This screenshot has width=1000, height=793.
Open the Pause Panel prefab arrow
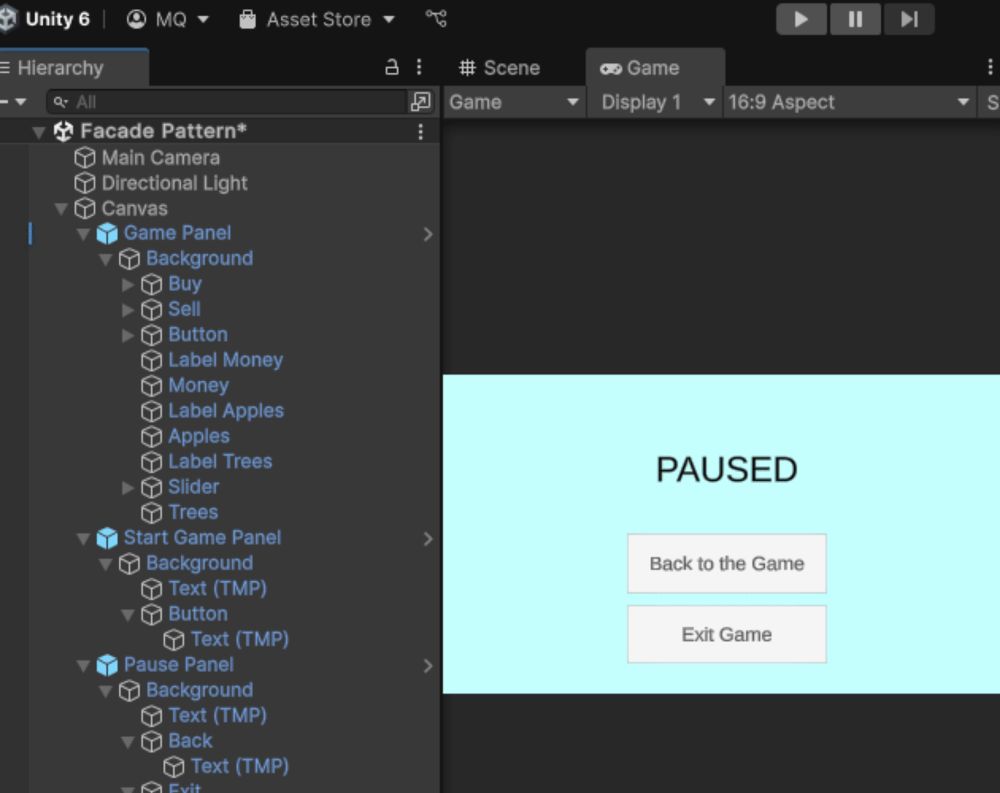[x=428, y=666]
